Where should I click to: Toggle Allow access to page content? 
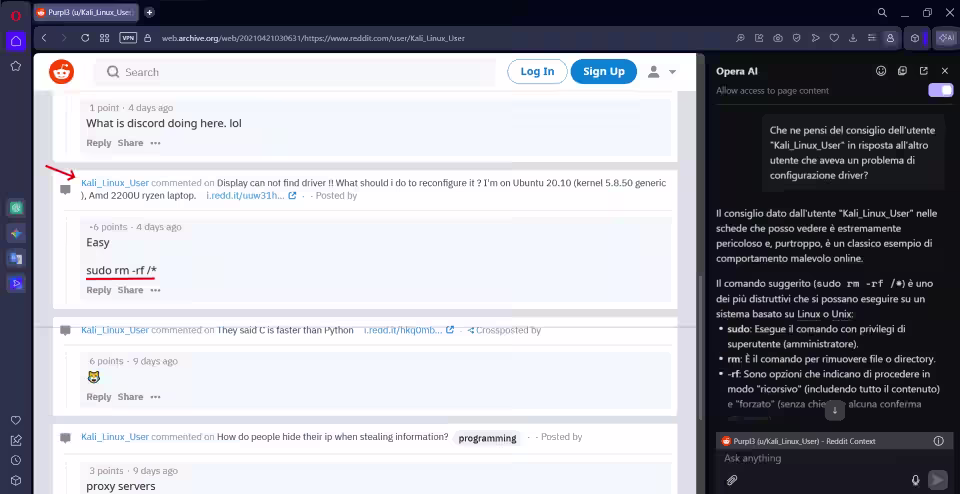pos(941,91)
